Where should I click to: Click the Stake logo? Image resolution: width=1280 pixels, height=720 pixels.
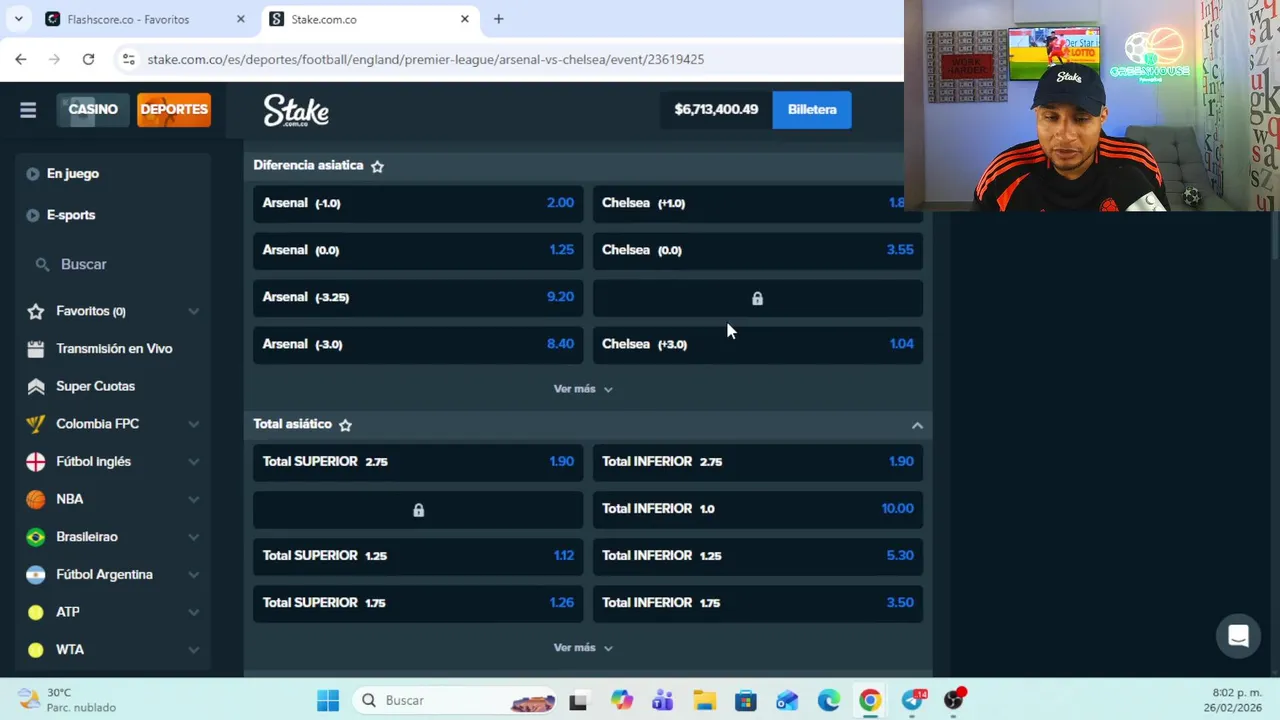coord(296,110)
